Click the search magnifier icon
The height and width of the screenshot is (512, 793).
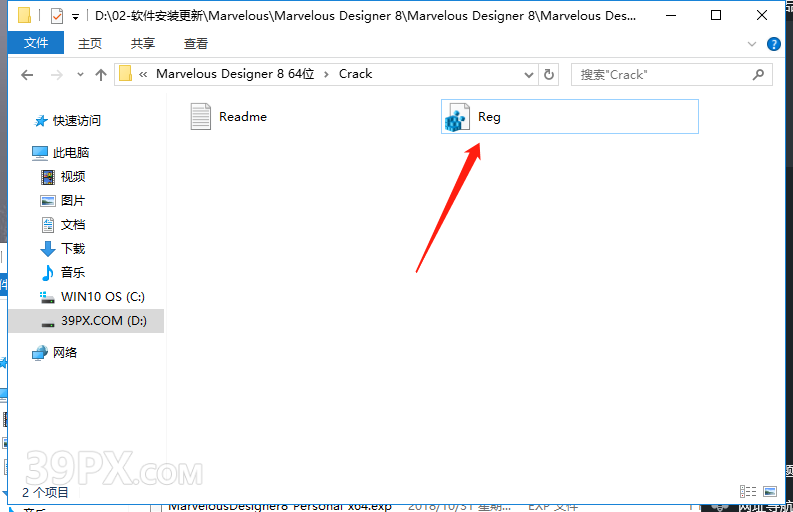pyautogui.click(x=758, y=75)
